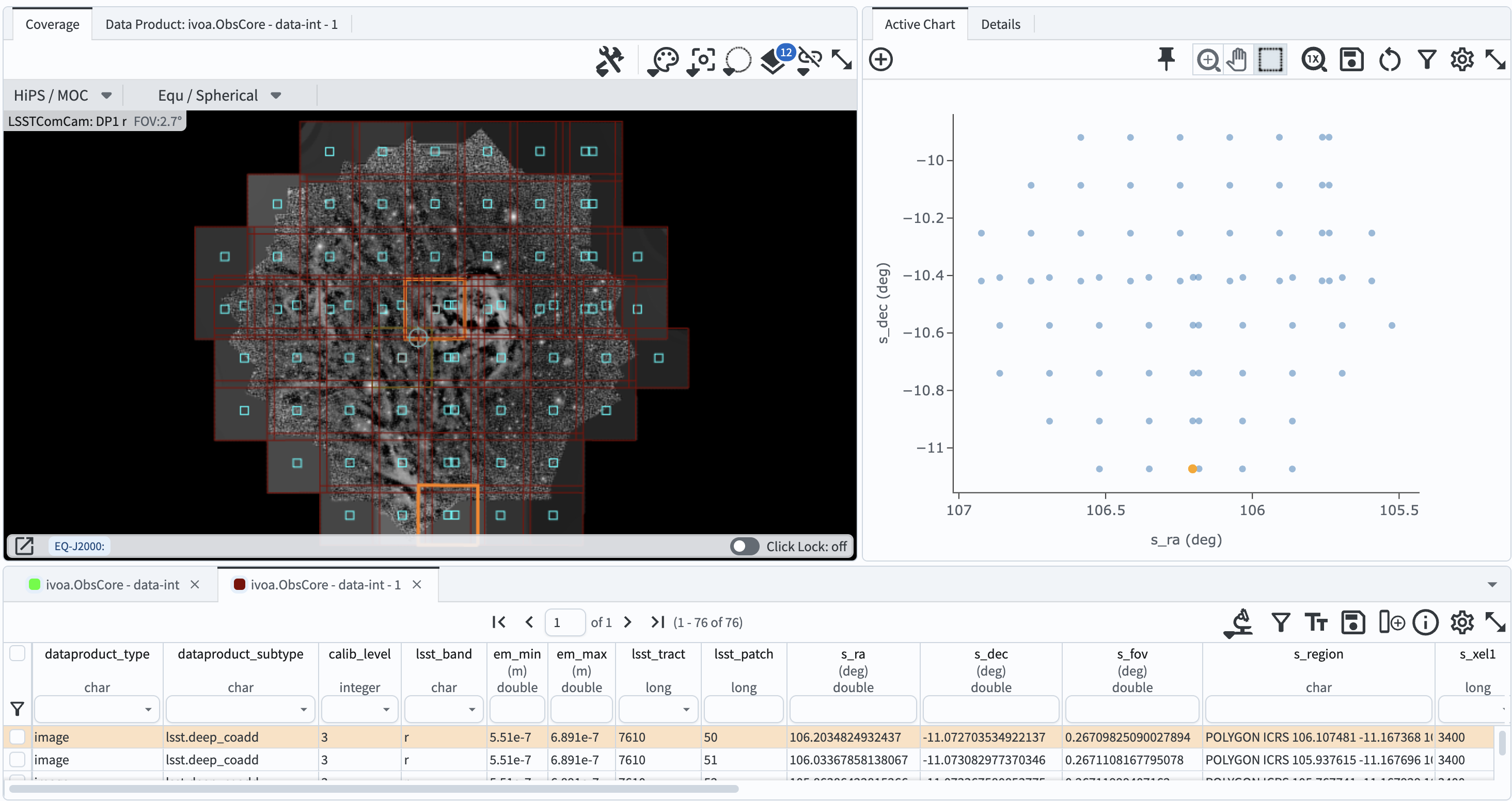Reset chart zoom to 1x

1314,59
